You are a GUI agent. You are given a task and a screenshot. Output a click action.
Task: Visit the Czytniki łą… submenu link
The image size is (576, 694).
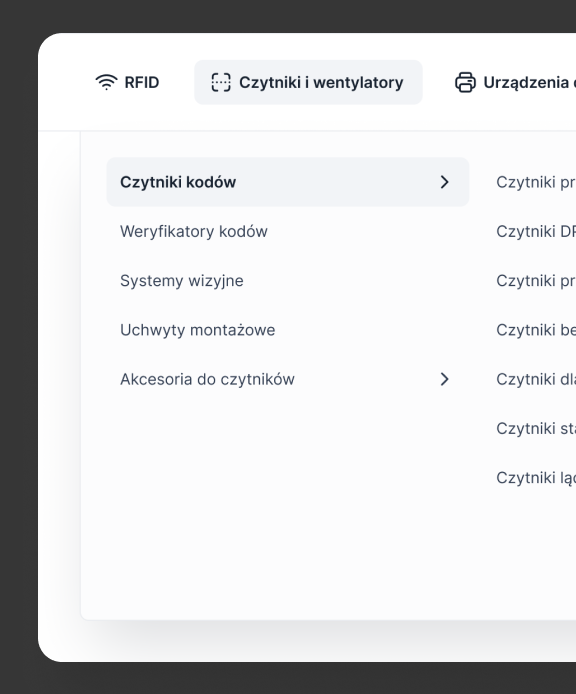pos(536,478)
